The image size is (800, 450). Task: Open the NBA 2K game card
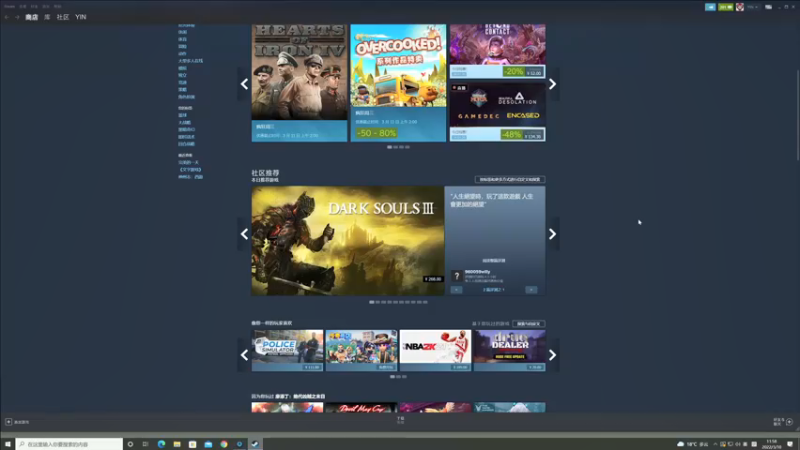[435, 350]
